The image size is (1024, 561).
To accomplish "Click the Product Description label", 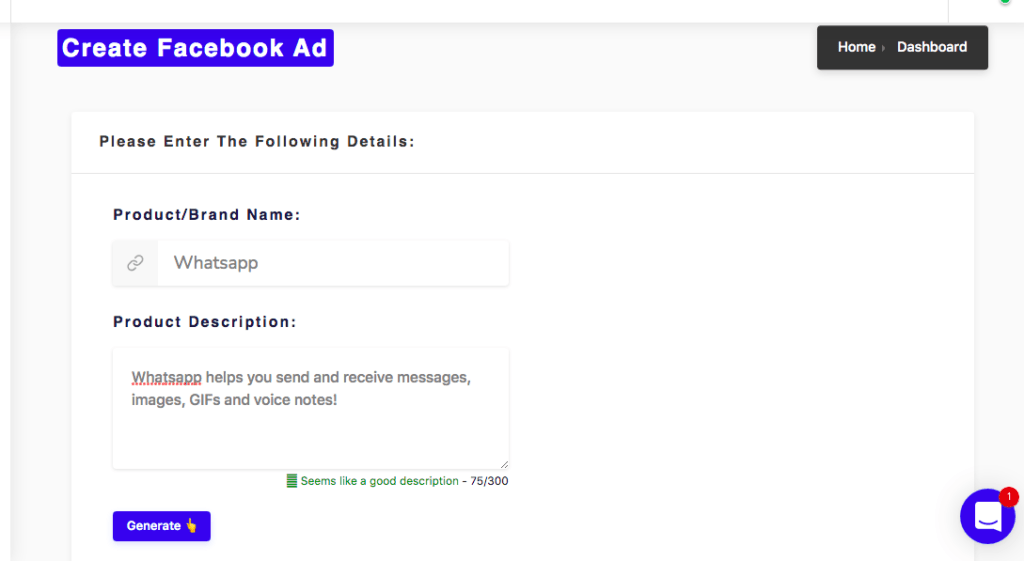I will [204, 322].
